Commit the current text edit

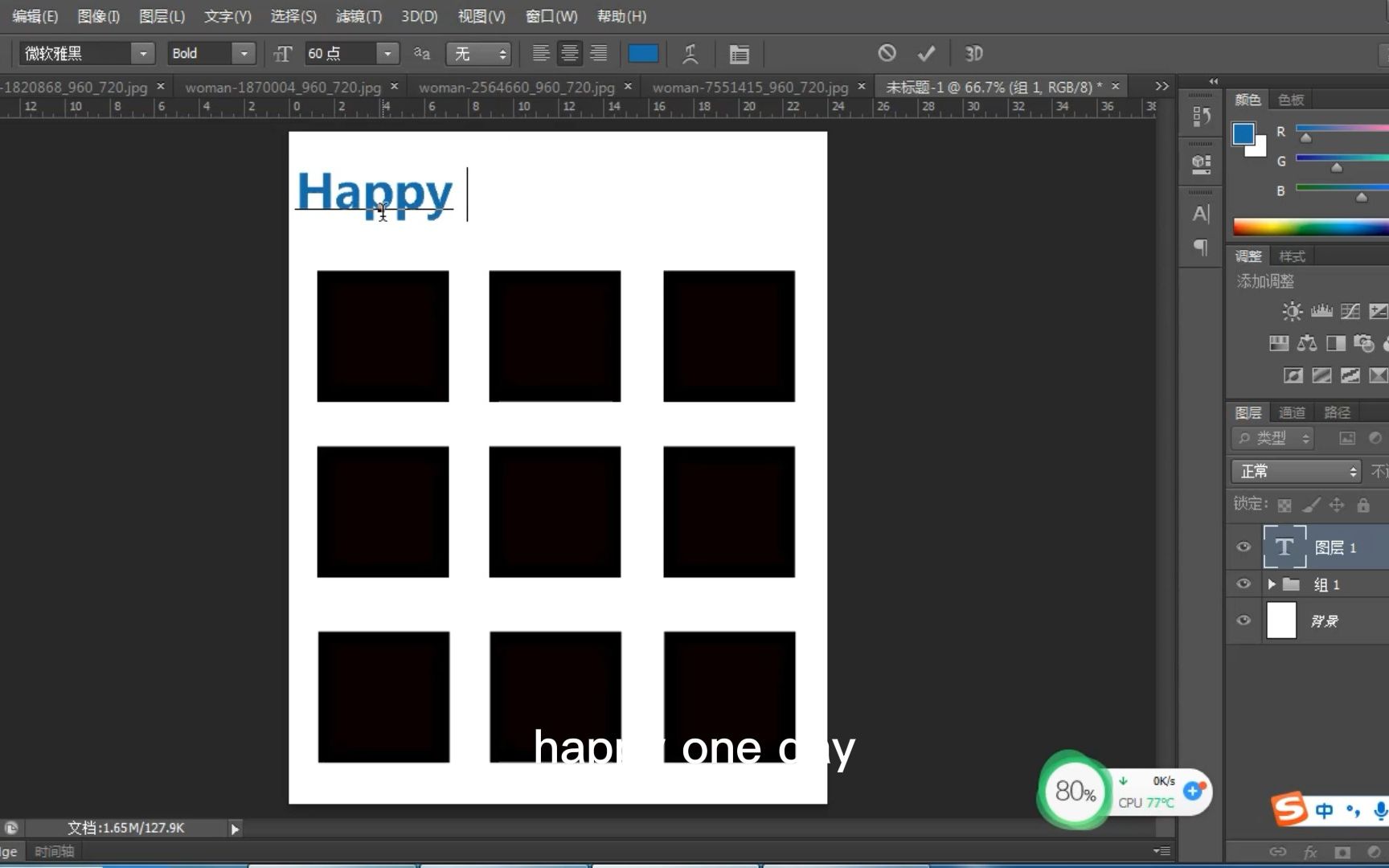click(926, 54)
